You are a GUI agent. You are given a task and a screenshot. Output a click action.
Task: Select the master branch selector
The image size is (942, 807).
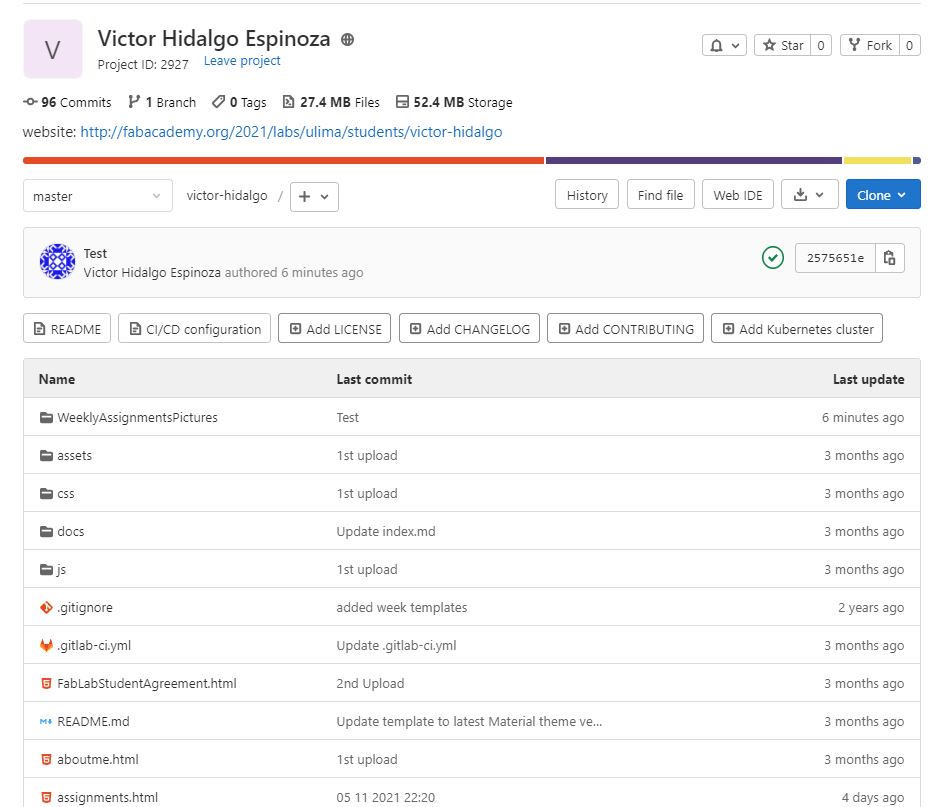point(97,196)
